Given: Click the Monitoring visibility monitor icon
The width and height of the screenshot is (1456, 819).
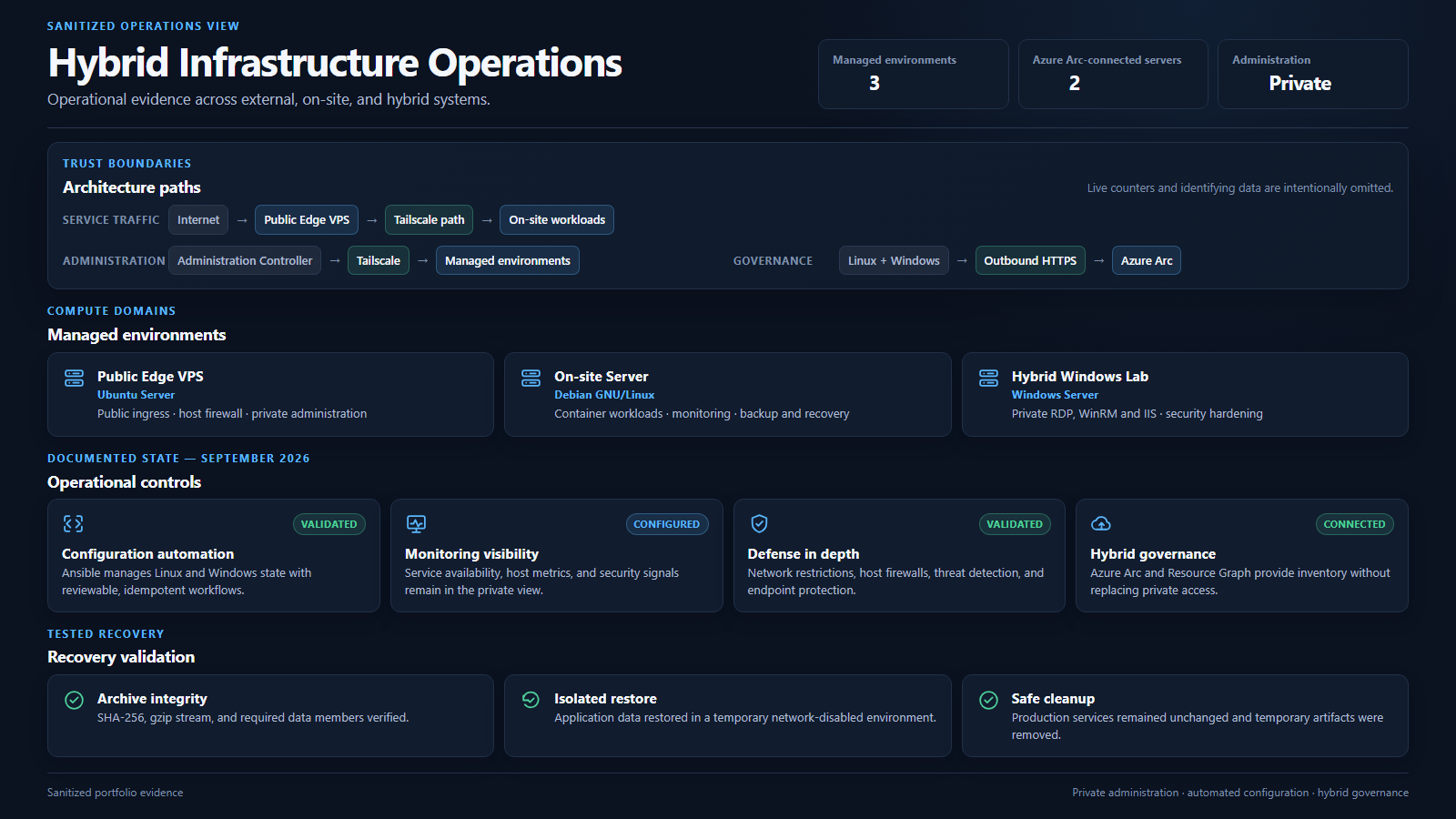Looking at the screenshot, I should click(416, 523).
